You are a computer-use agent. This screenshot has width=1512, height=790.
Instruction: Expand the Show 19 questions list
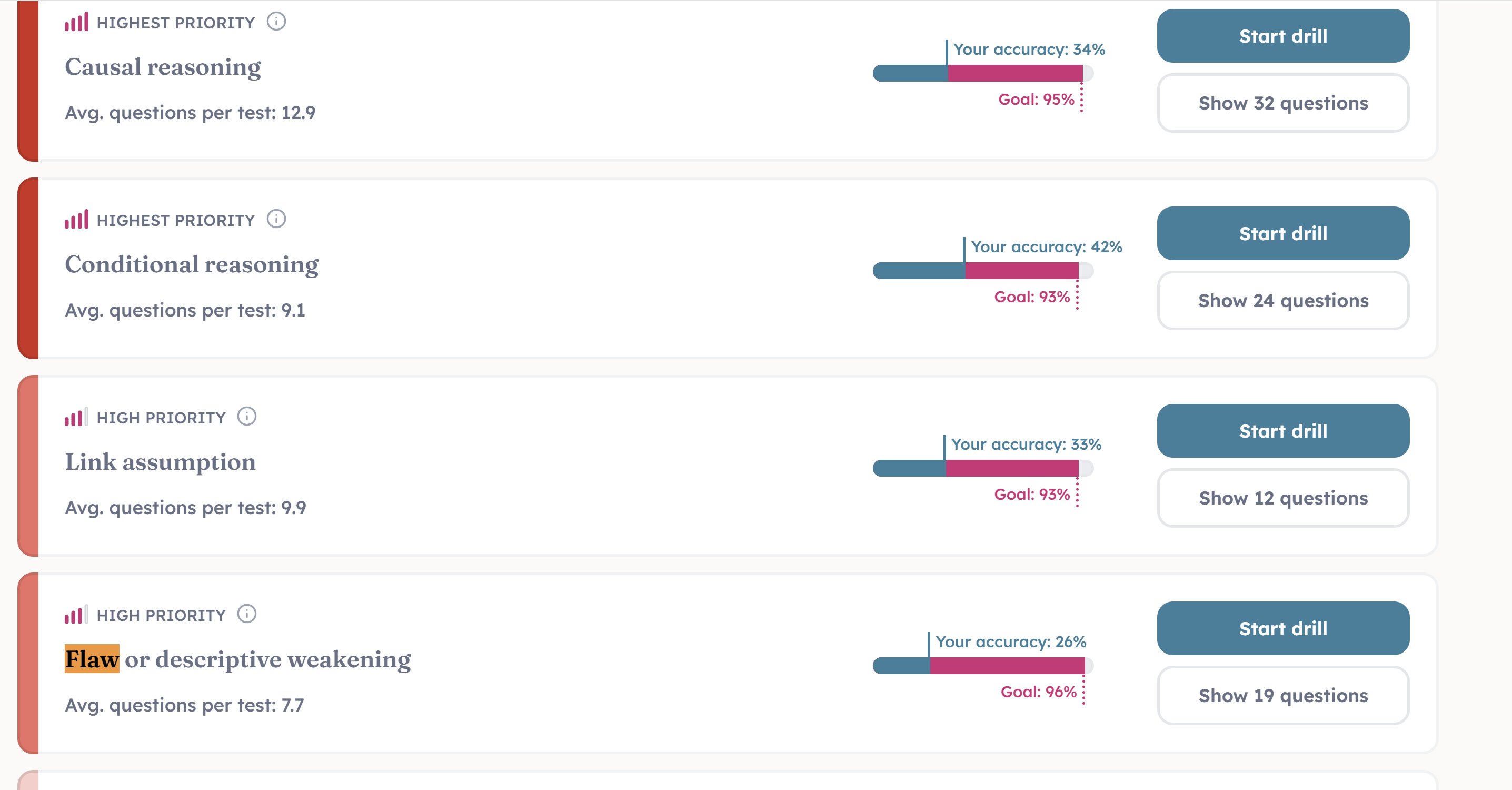1283,695
